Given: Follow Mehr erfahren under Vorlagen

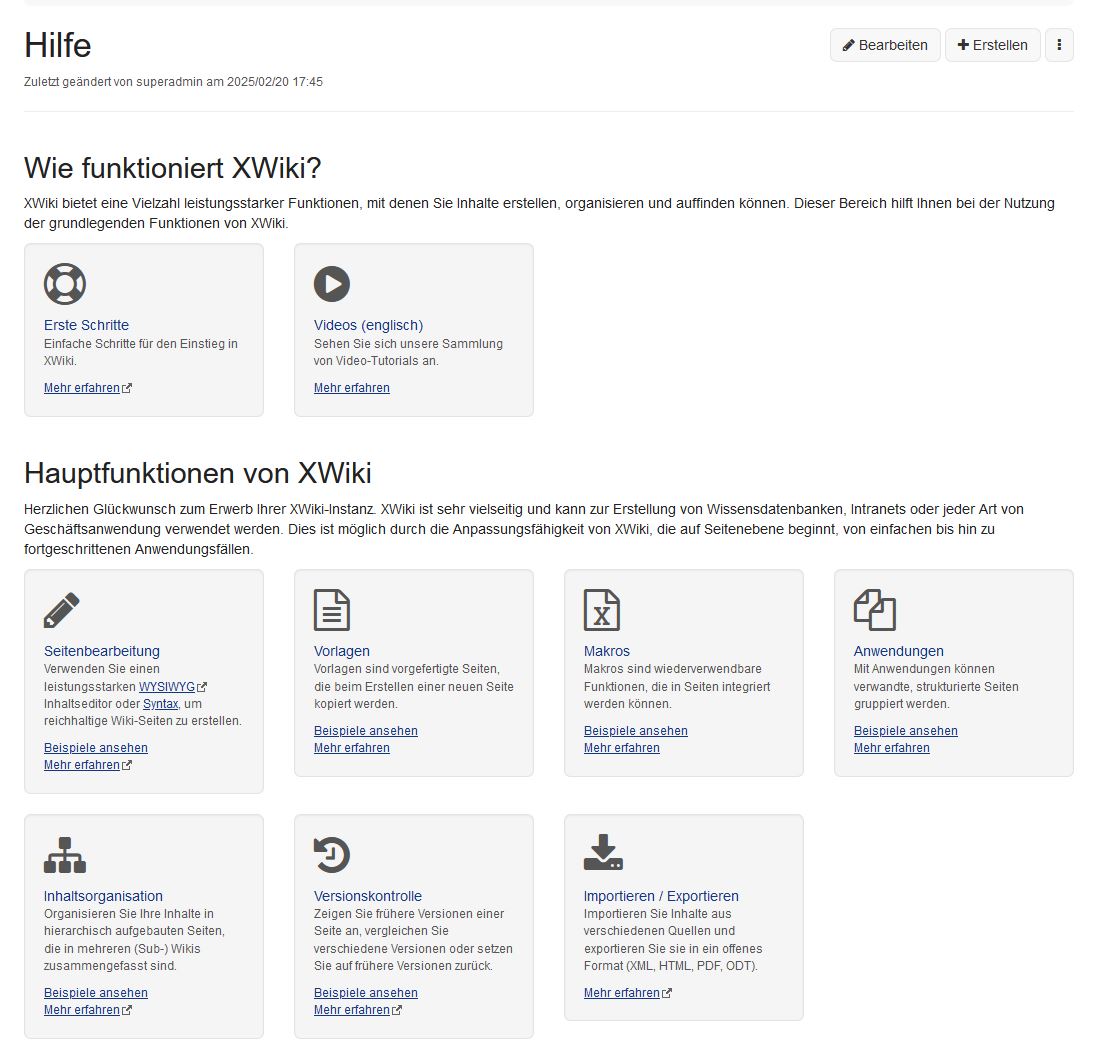Looking at the screenshot, I should point(351,748).
